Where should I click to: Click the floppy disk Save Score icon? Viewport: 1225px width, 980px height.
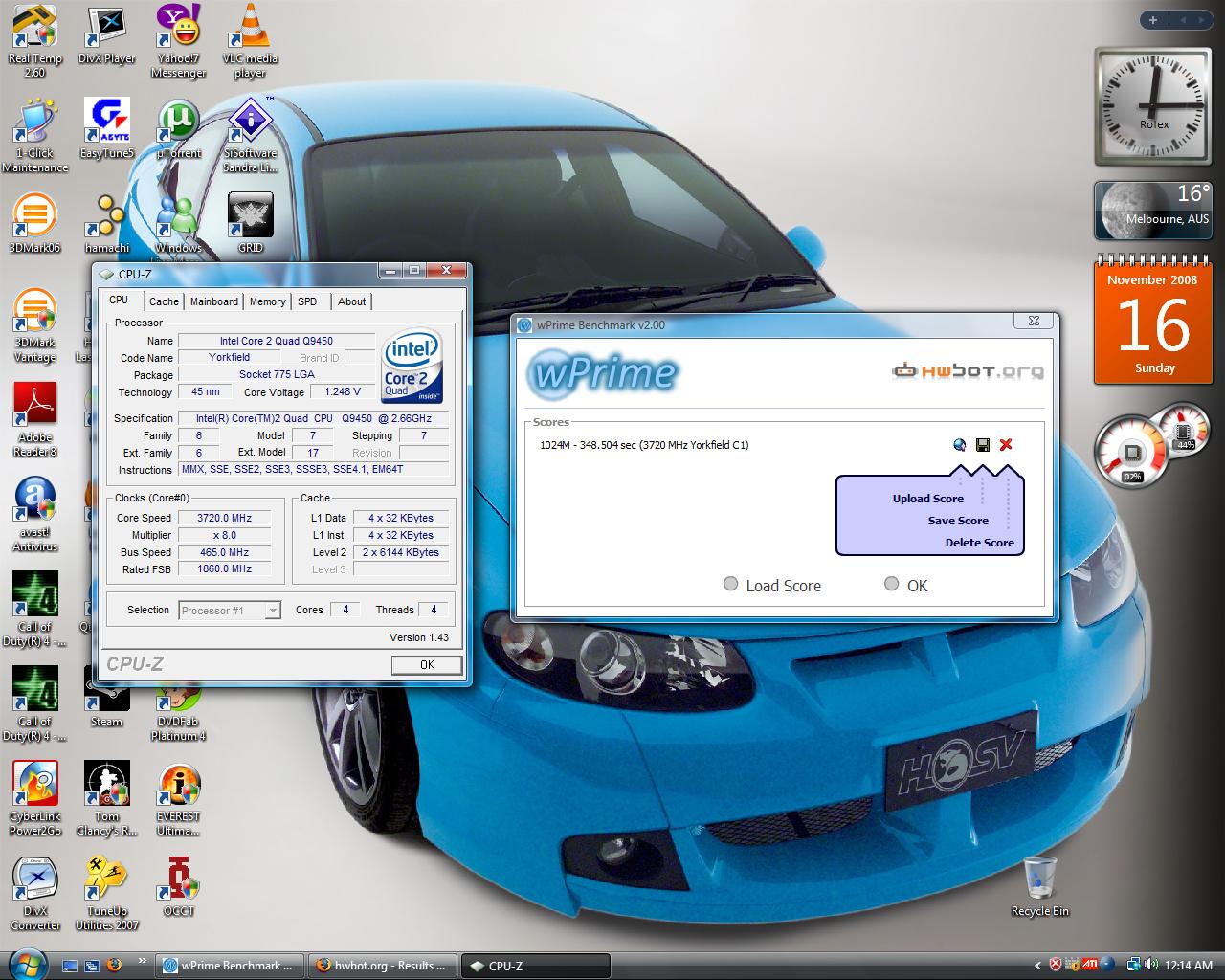click(x=982, y=445)
